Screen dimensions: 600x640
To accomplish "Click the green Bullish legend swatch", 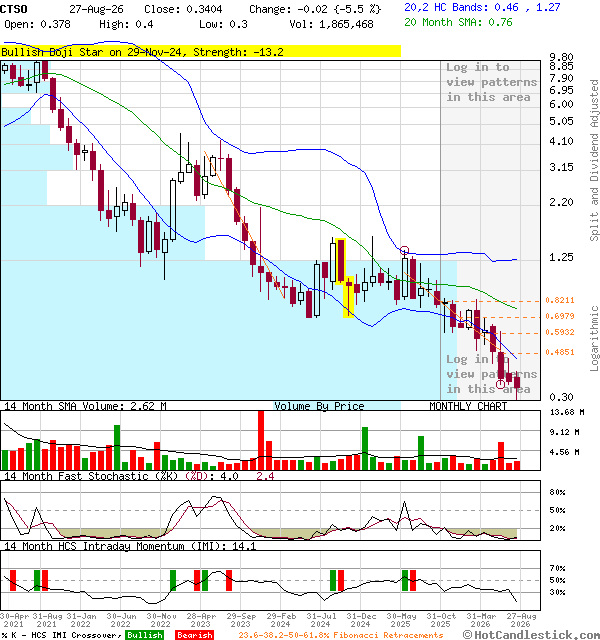I will pyautogui.click(x=145, y=635).
